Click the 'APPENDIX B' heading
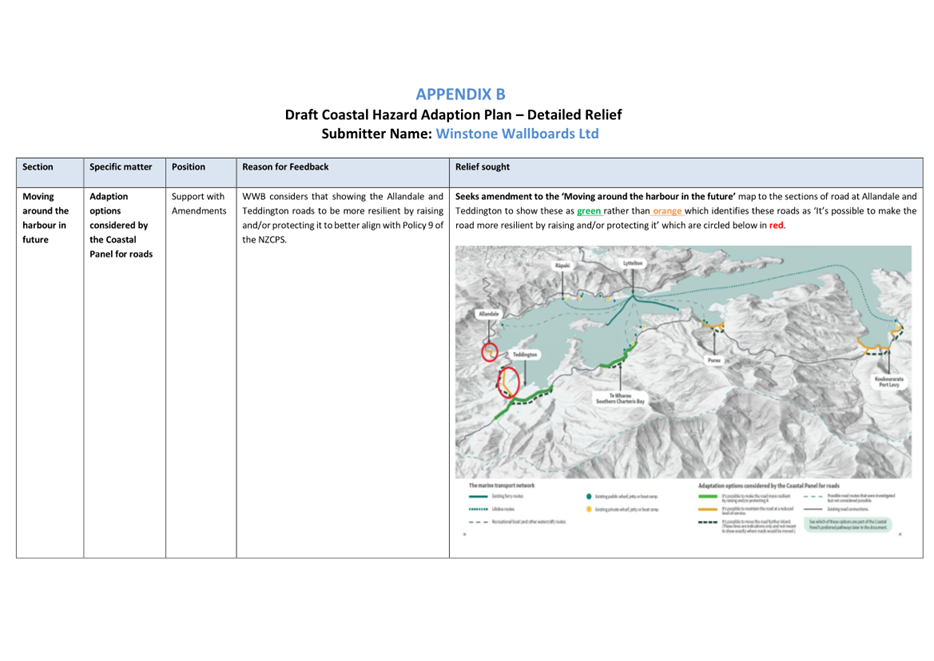Image resolution: width=934 pixels, height=661 pixels. point(460,94)
